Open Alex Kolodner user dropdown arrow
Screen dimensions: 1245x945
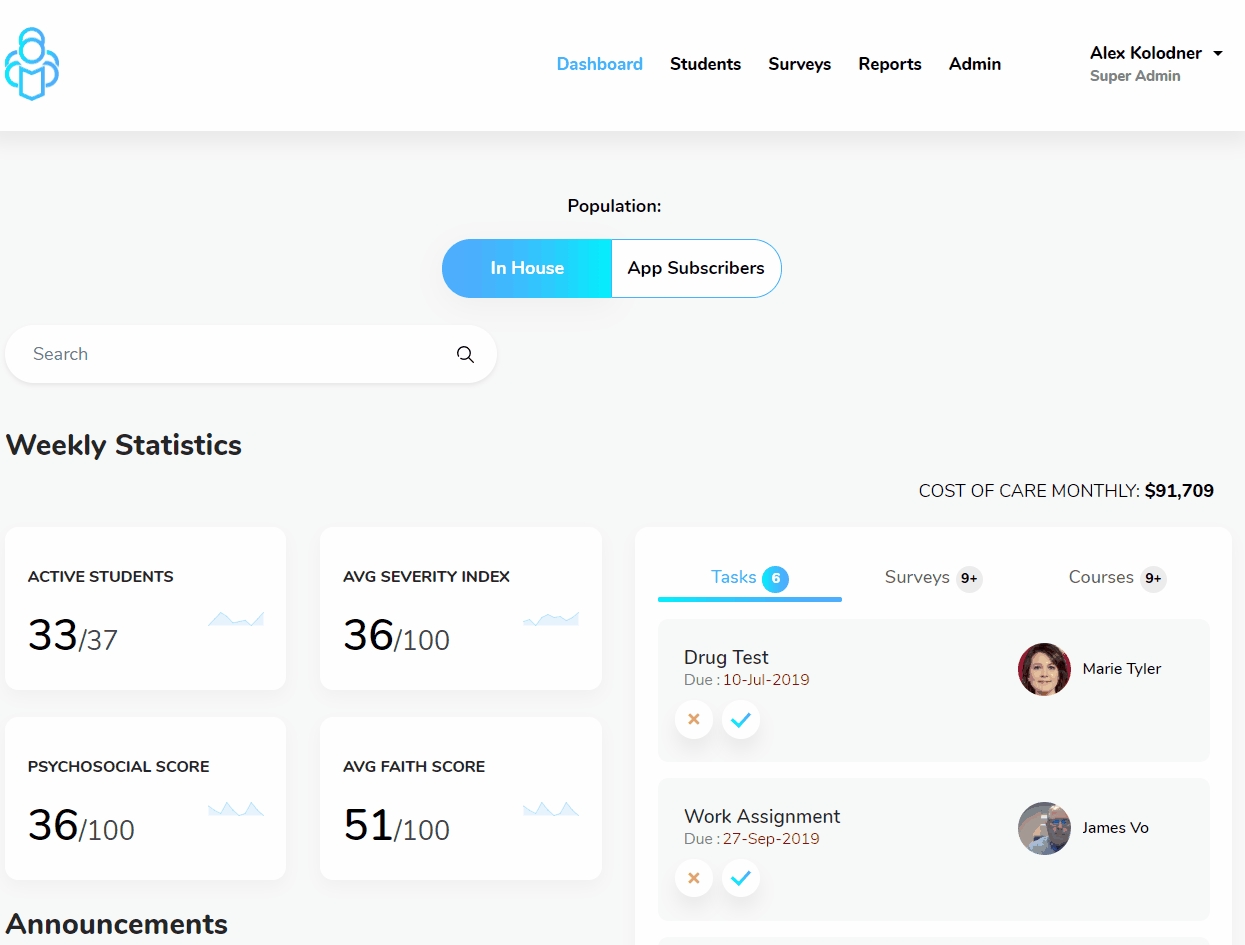(x=1217, y=53)
